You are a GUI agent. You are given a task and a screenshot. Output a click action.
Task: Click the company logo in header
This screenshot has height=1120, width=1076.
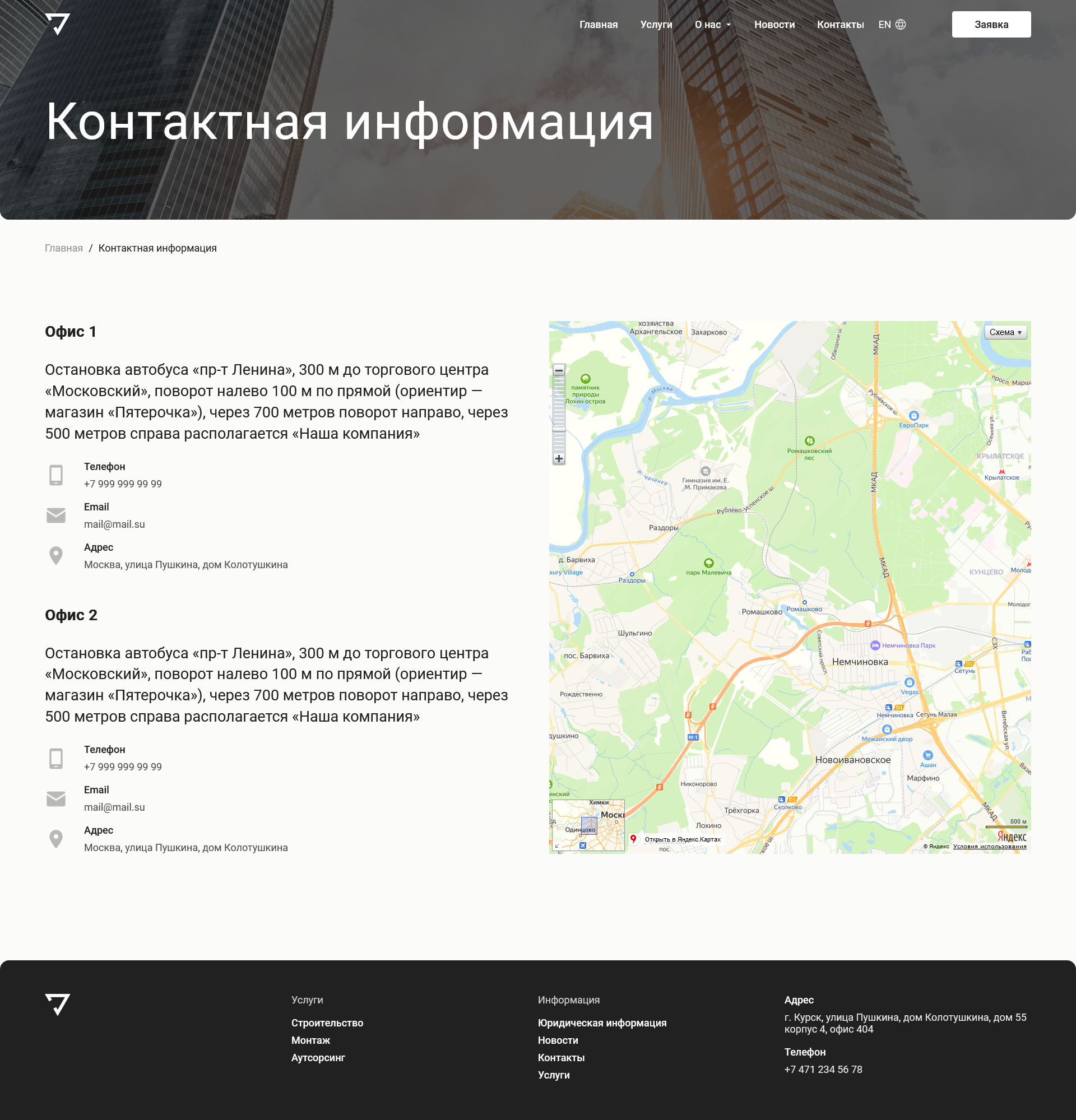58,24
